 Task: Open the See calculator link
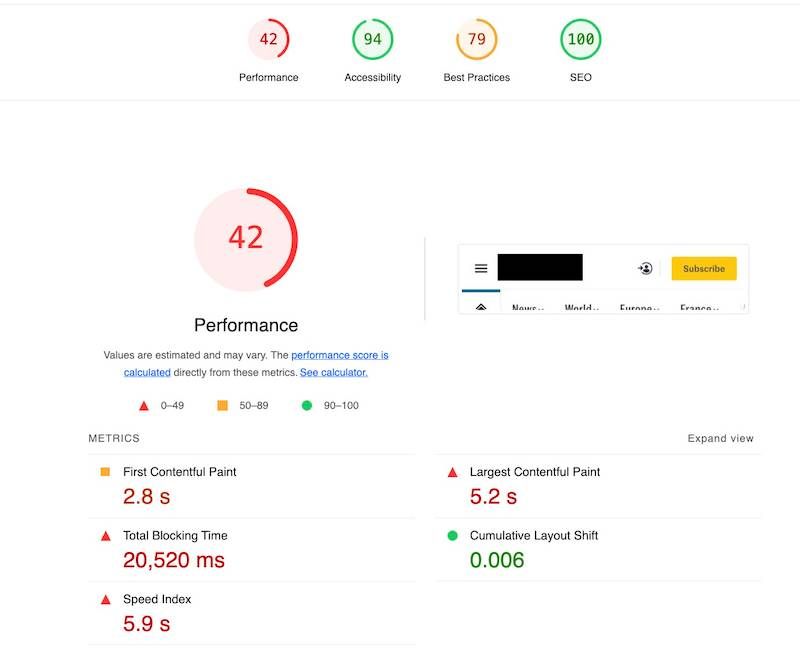(x=334, y=372)
